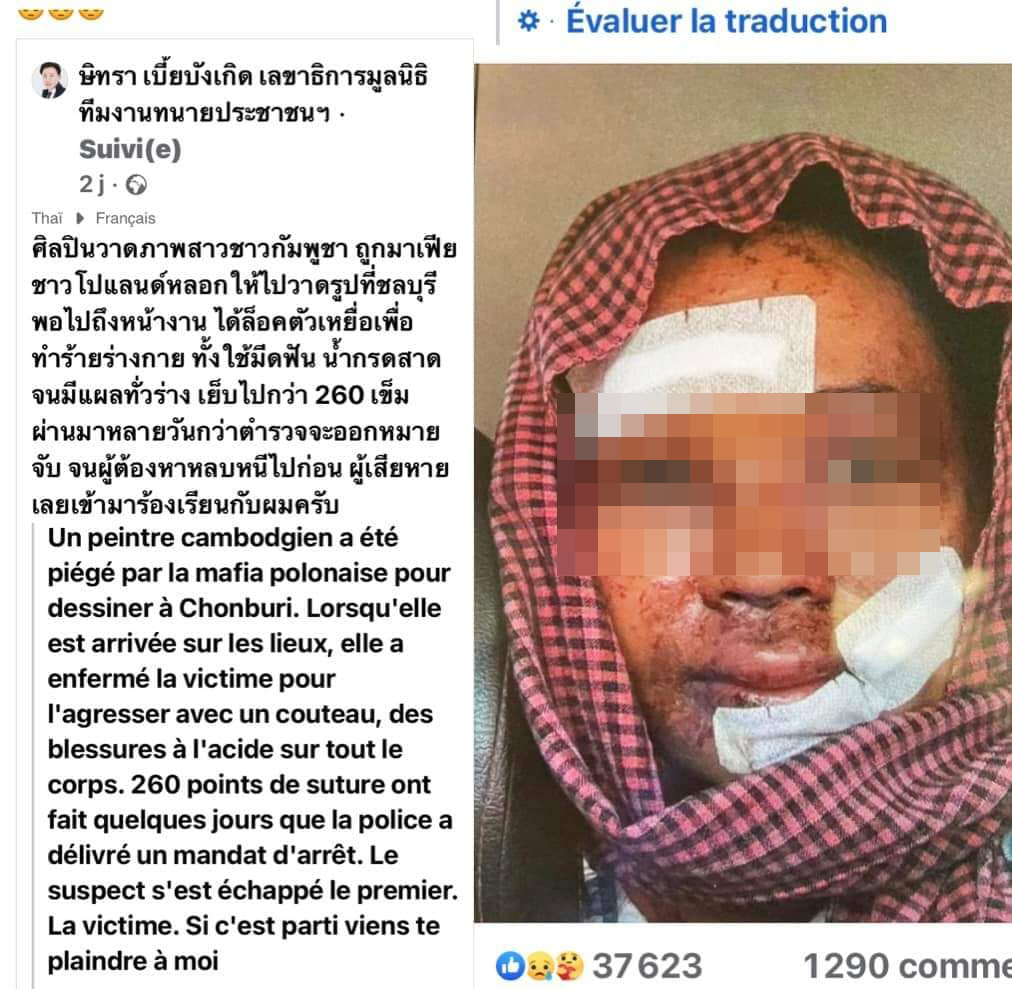Viewport: 1012px width, 989px height.
Task: Open the author name ษิทรา เบี้ยบังเกิด
Action: coord(165,77)
